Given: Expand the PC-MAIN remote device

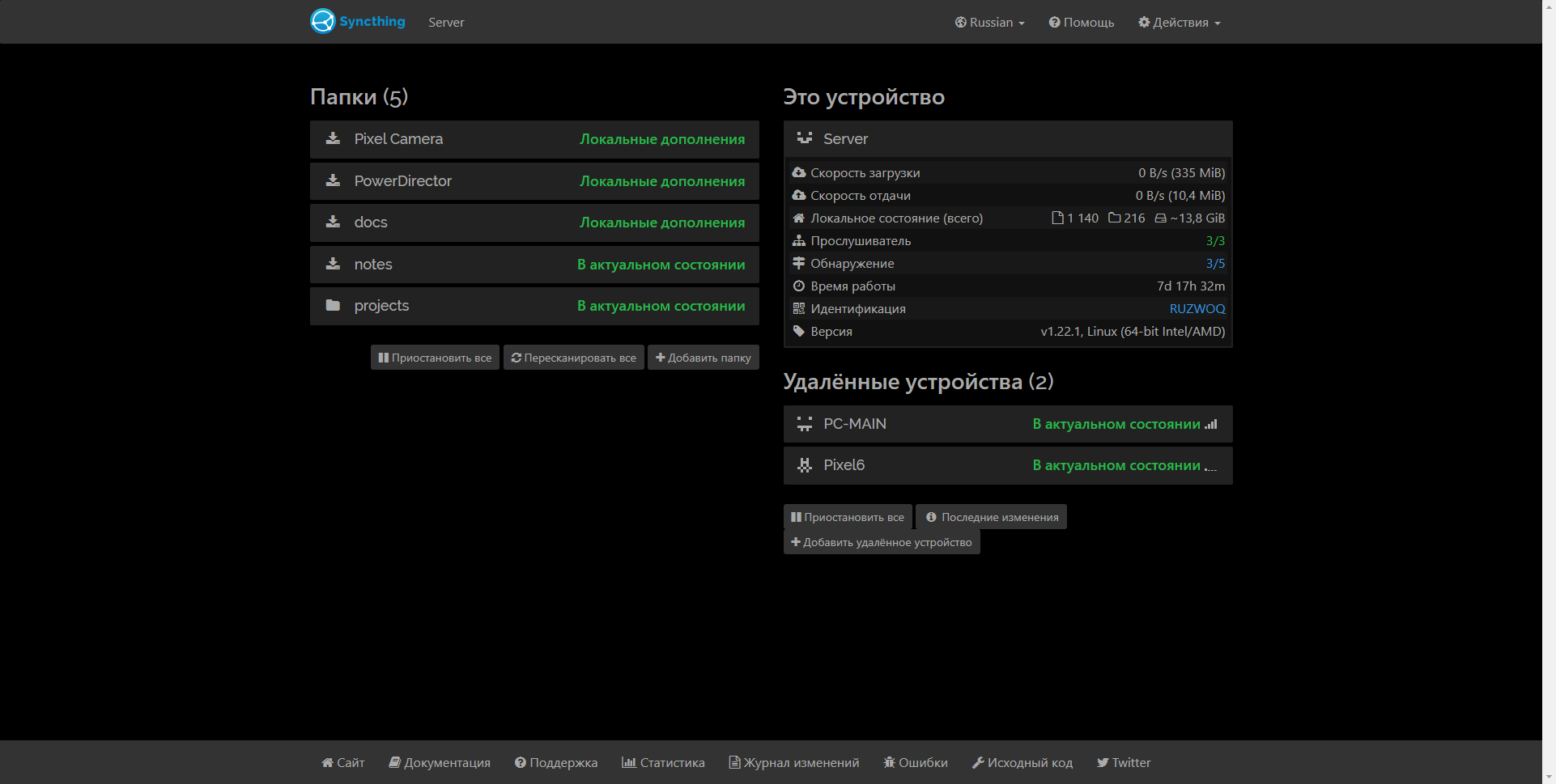Looking at the screenshot, I should 1008,424.
